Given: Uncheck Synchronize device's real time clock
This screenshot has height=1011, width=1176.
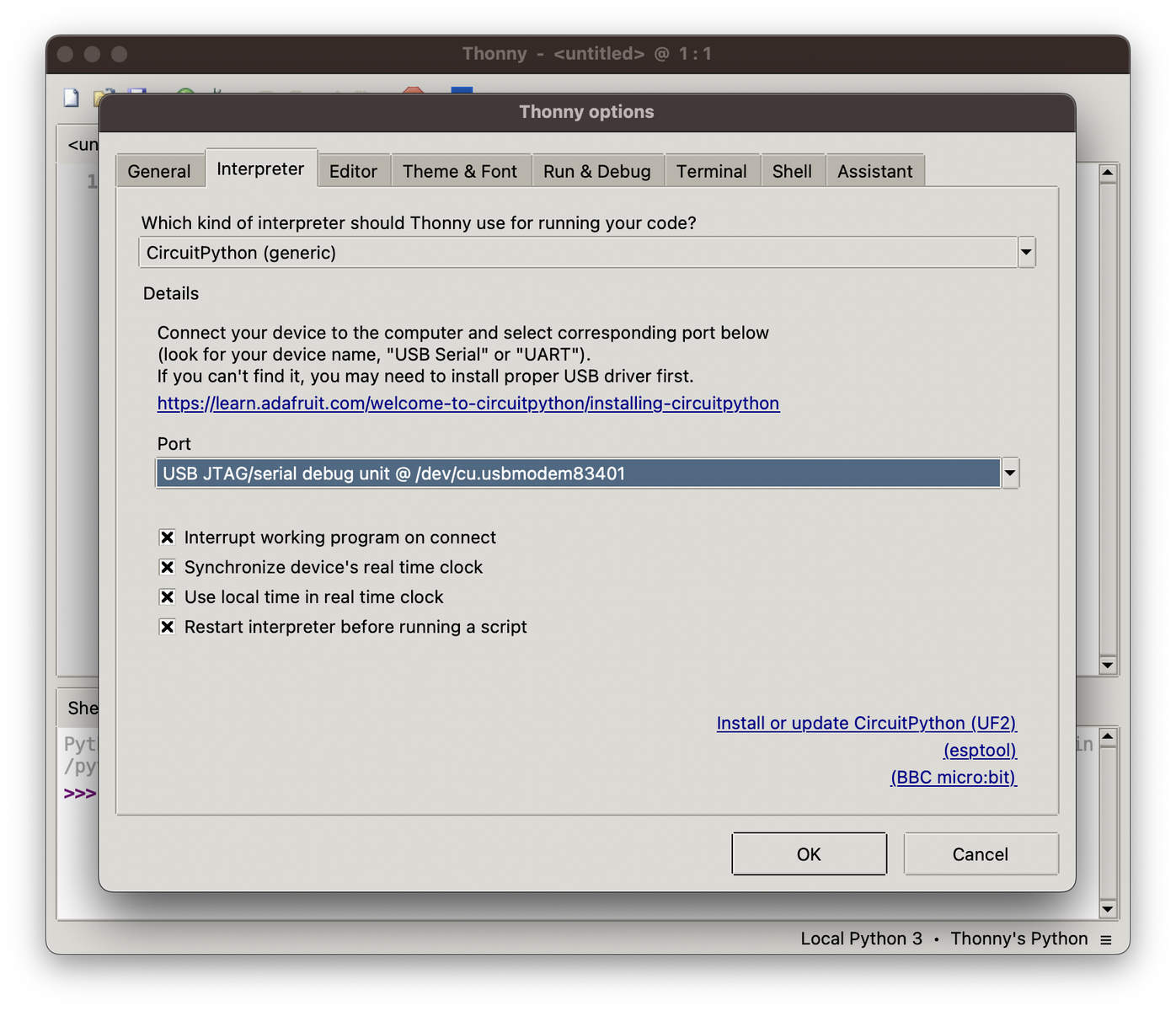Looking at the screenshot, I should tap(168, 567).
